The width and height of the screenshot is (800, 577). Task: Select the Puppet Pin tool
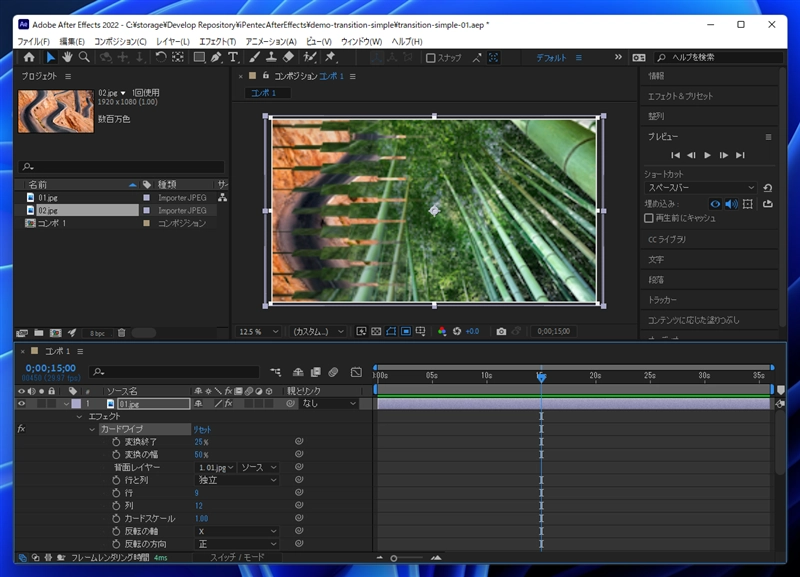click(x=330, y=57)
